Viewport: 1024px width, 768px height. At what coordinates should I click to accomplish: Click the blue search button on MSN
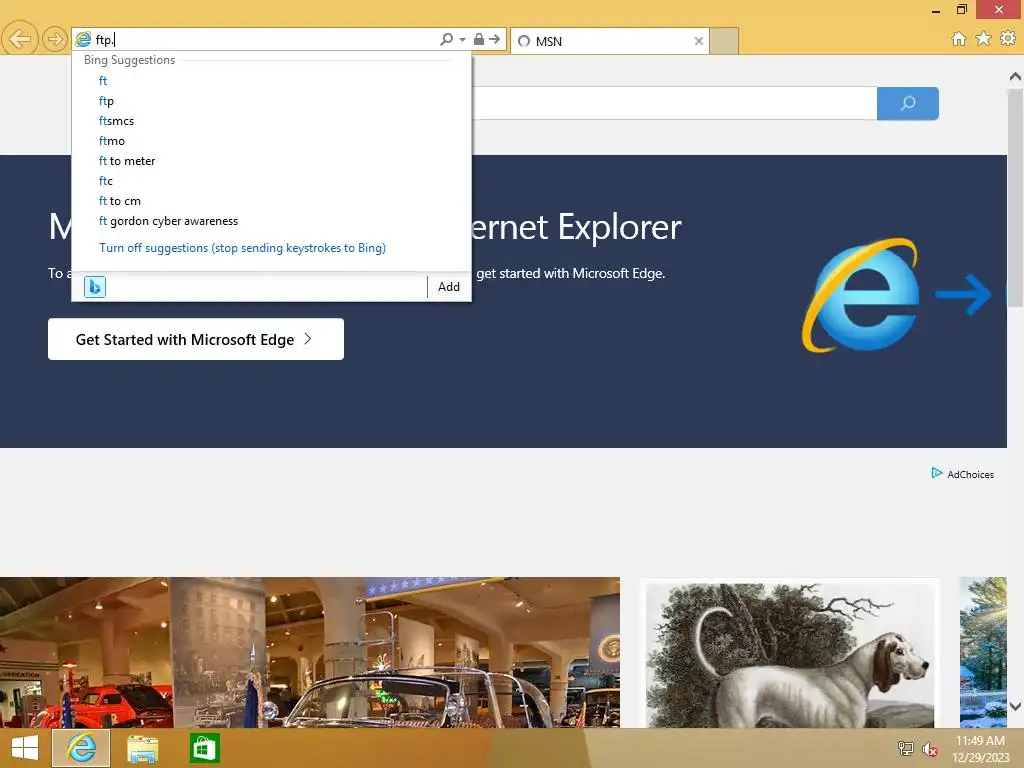908,103
